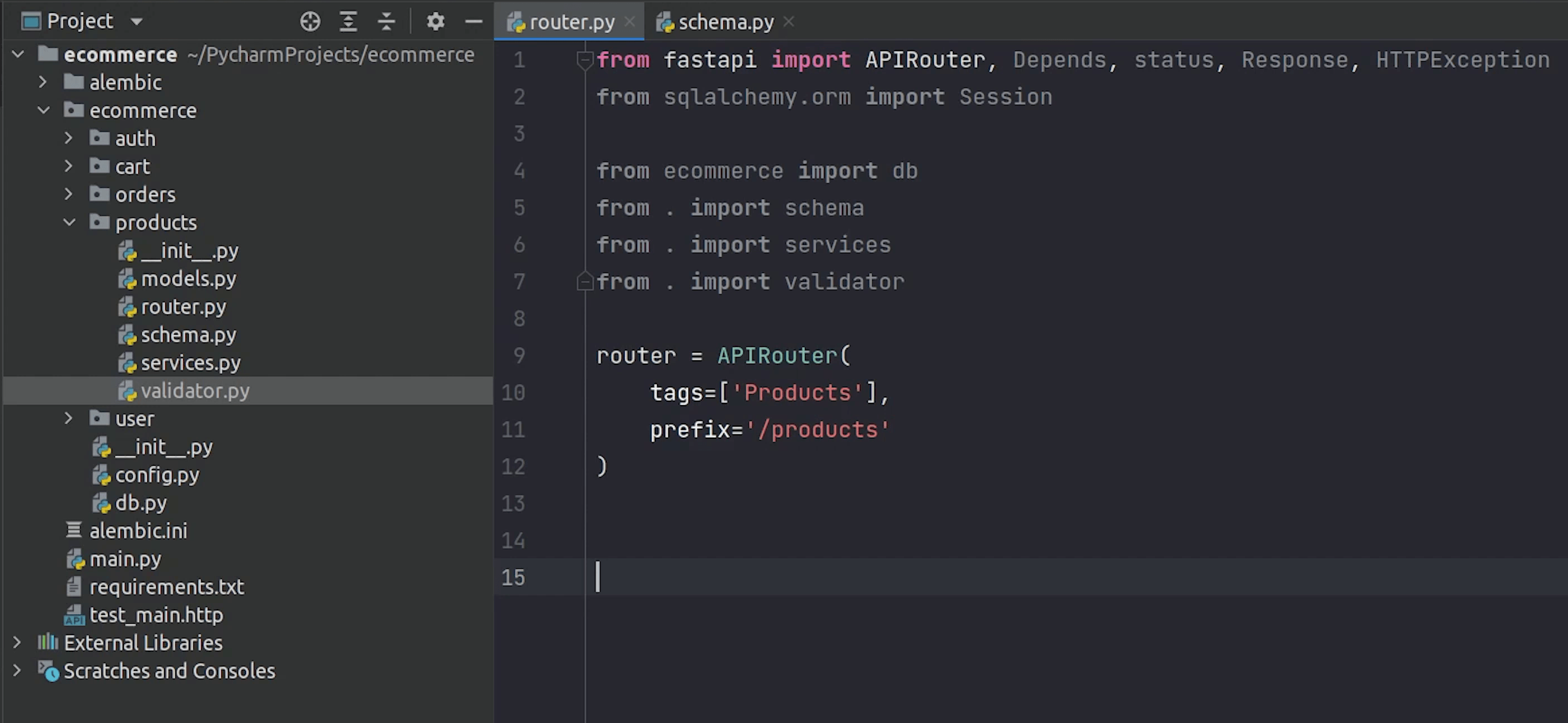1568x723 pixels.
Task: Hide the Project panel with minus icon
Action: pyautogui.click(x=473, y=21)
